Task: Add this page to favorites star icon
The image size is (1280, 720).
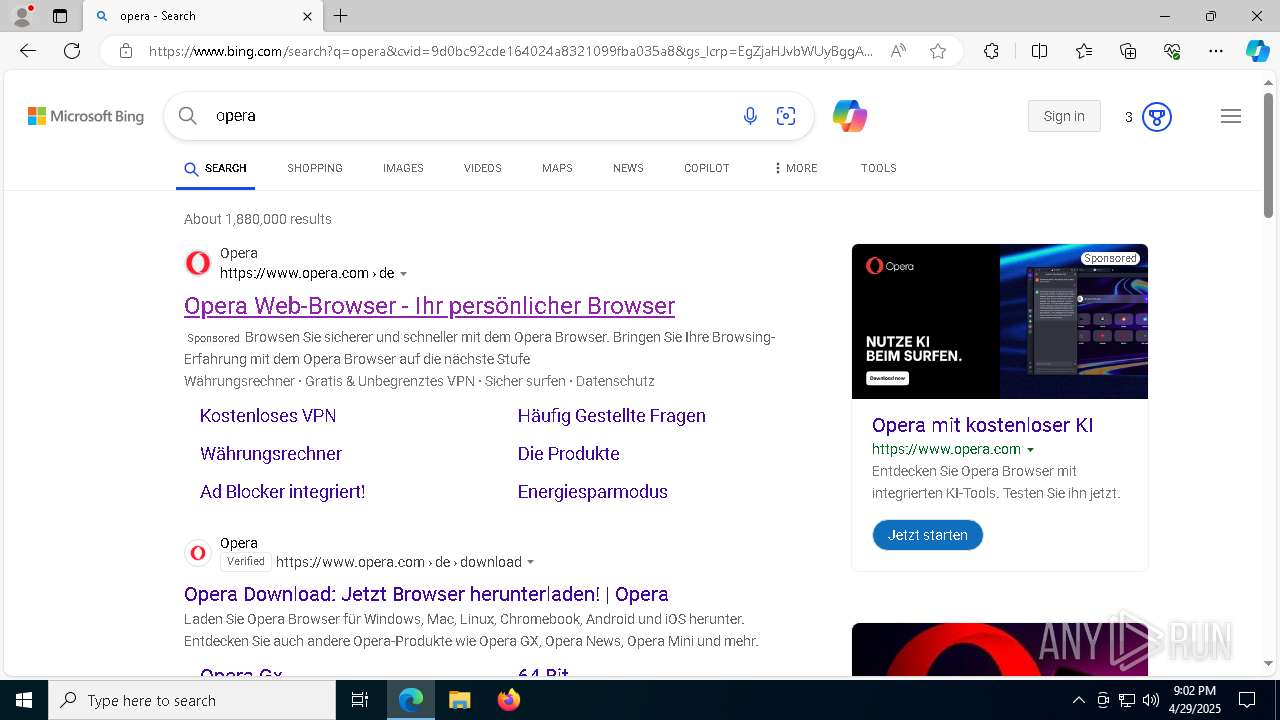Action: pyautogui.click(x=938, y=51)
